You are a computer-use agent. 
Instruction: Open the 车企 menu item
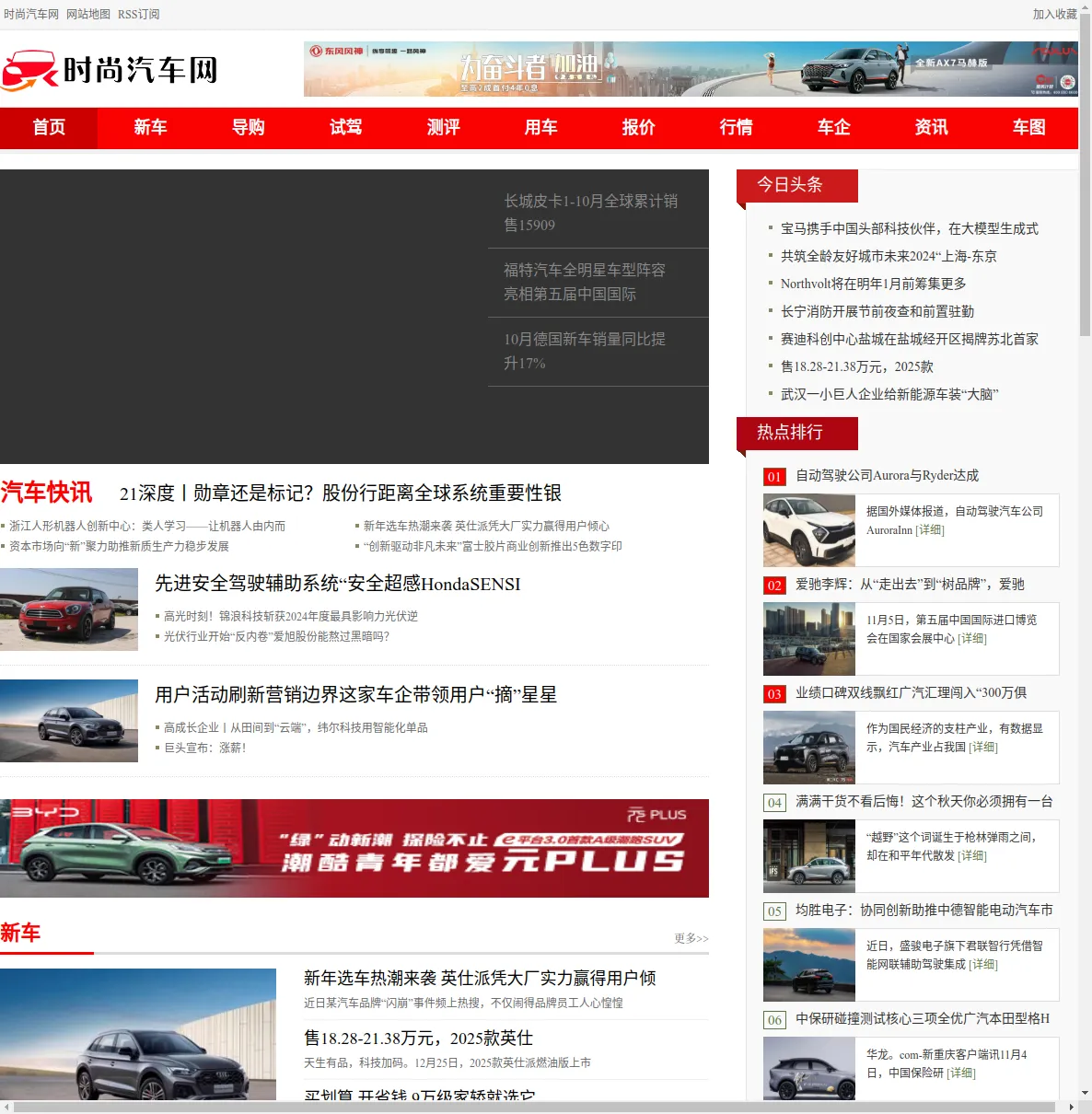(x=833, y=128)
